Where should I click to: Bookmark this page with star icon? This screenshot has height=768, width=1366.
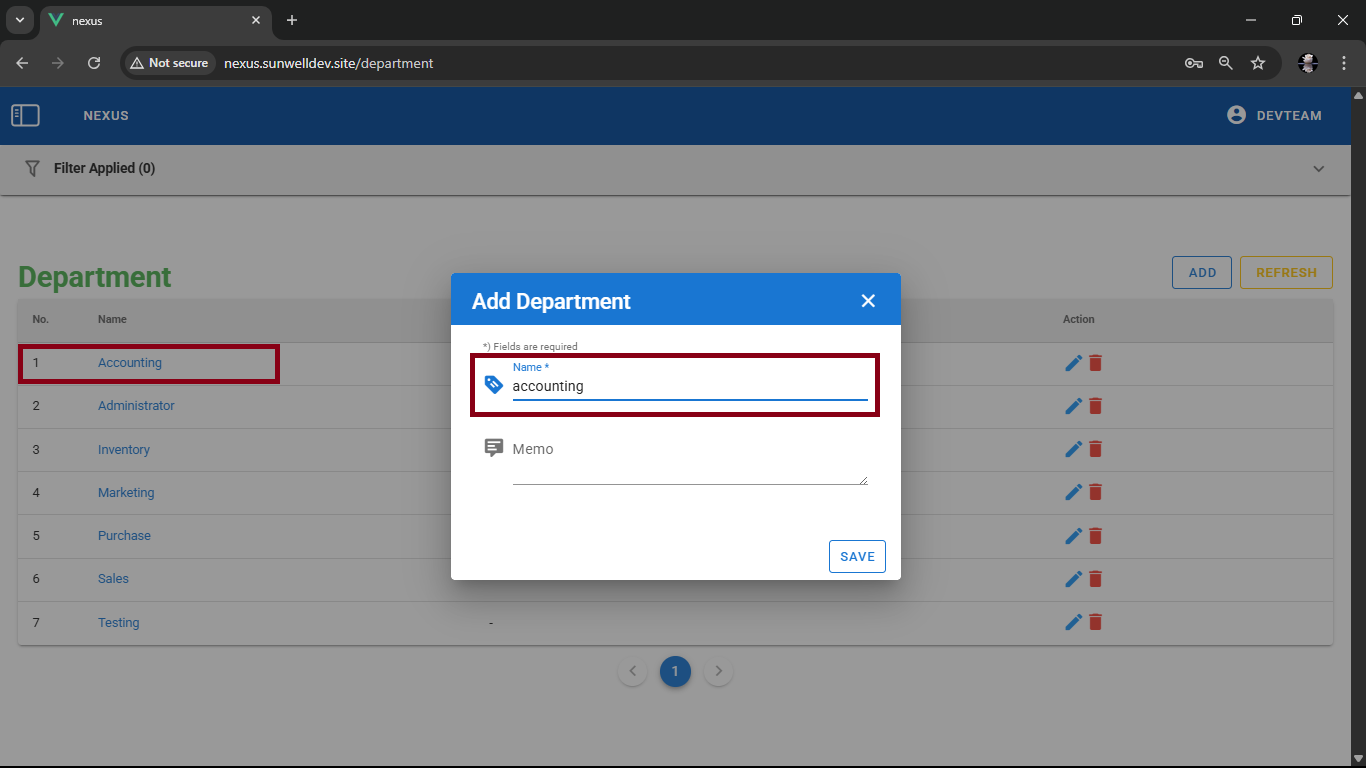coord(1258,63)
